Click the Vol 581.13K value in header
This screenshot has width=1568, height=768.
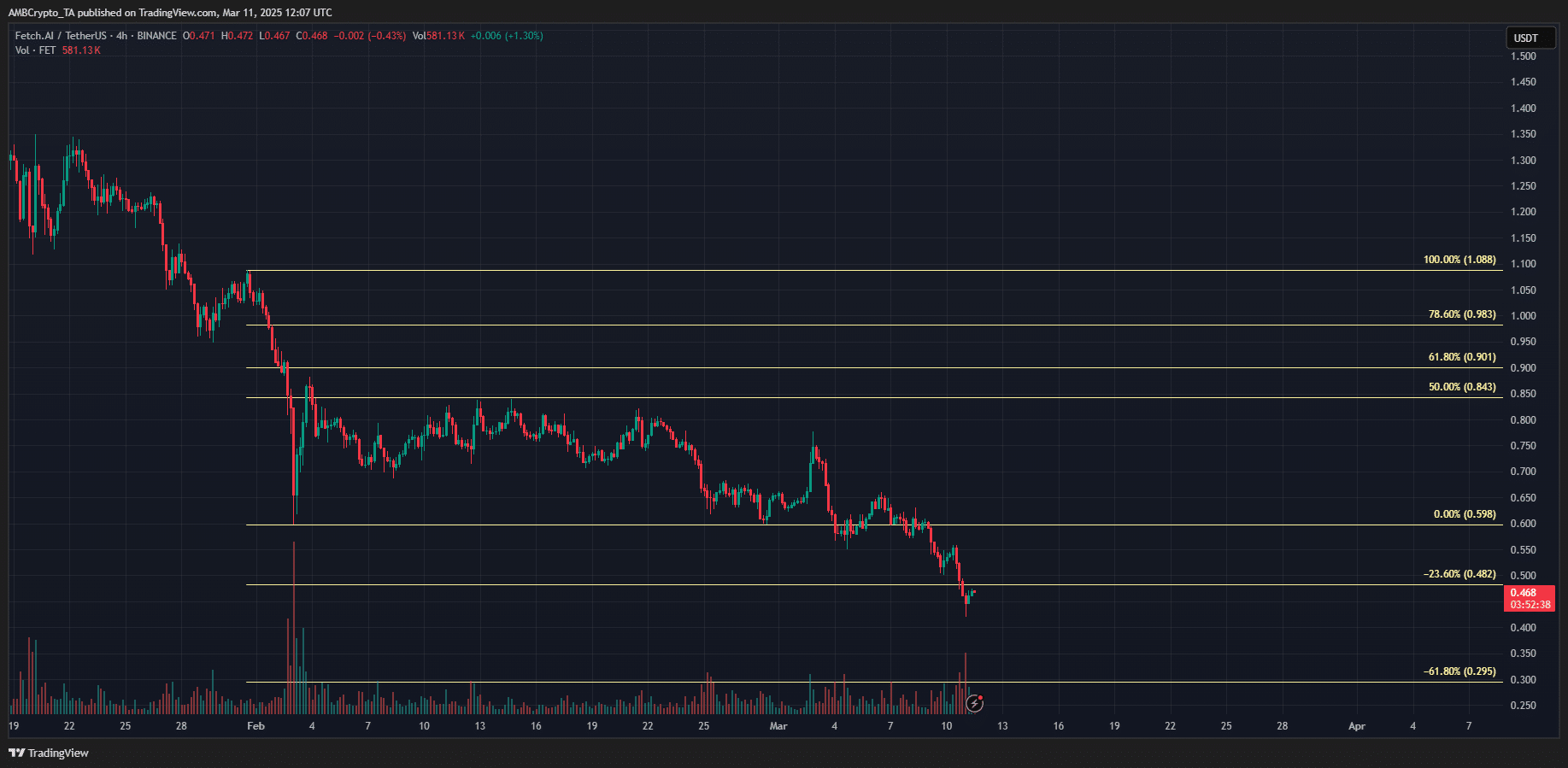[438, 36]
